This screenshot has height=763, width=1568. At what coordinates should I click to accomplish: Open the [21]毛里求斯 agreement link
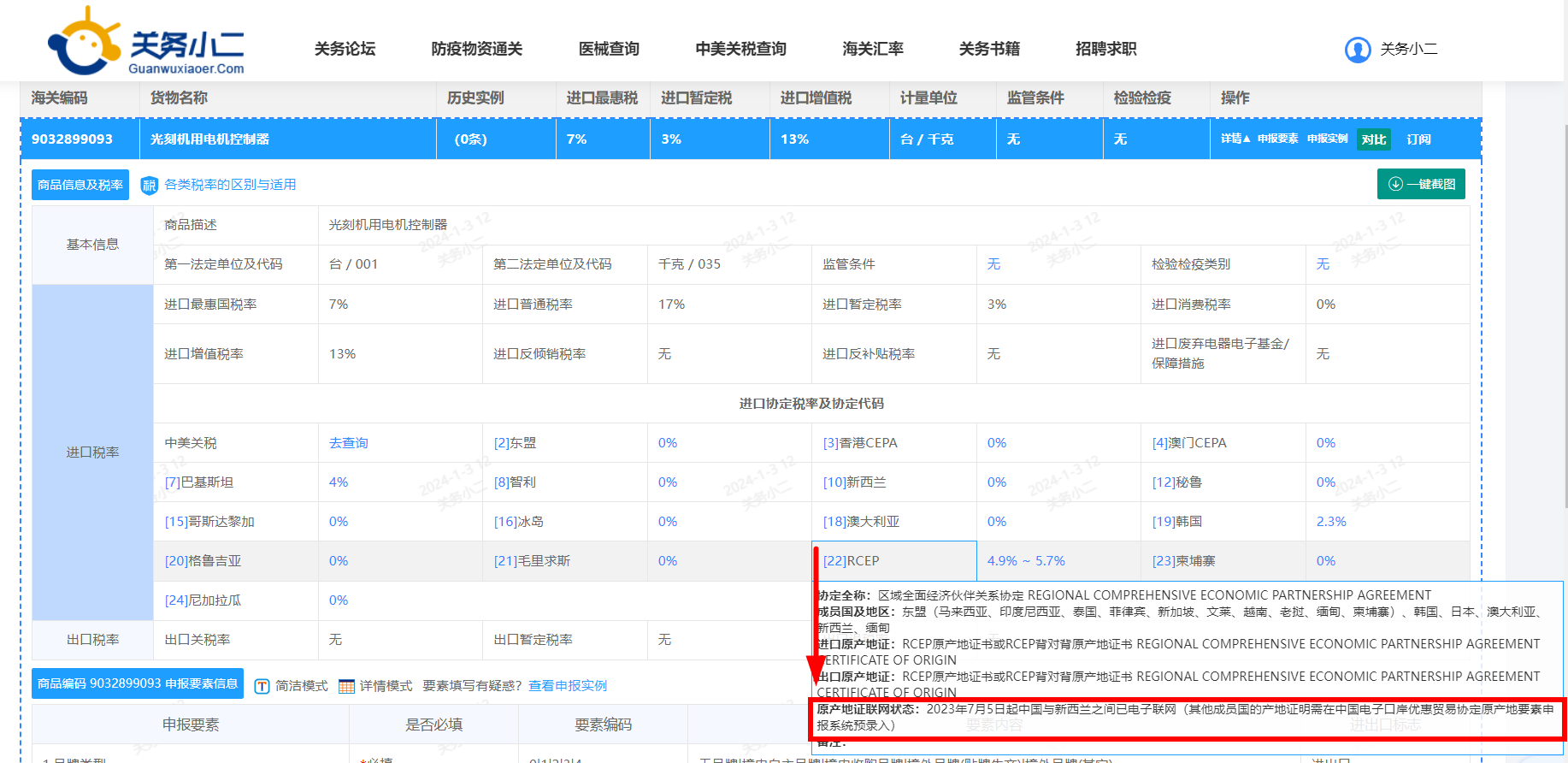[533, 561]
